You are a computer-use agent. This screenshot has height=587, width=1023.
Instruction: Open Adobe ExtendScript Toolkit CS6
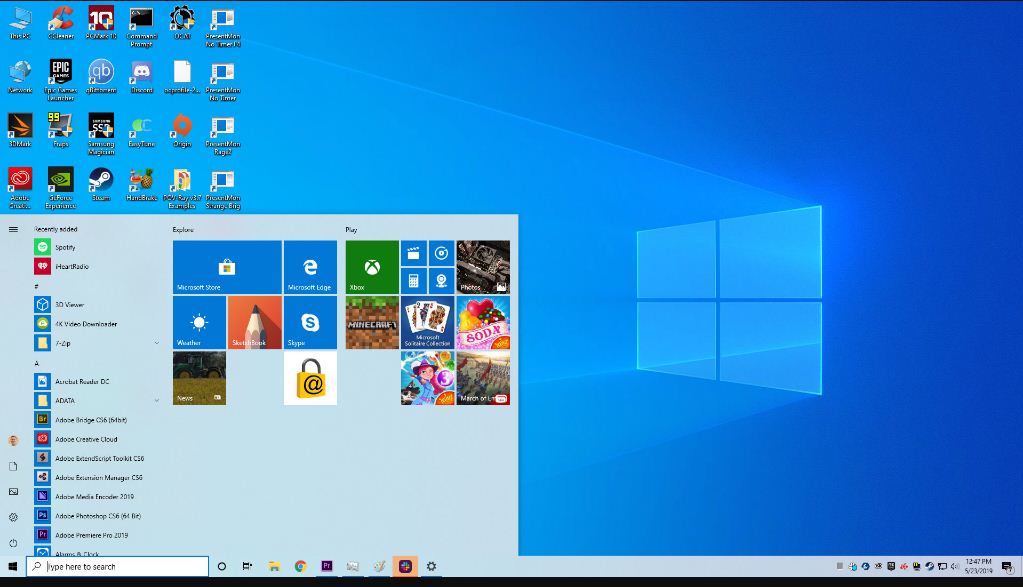pyautogui.click(x=97, y=459)
